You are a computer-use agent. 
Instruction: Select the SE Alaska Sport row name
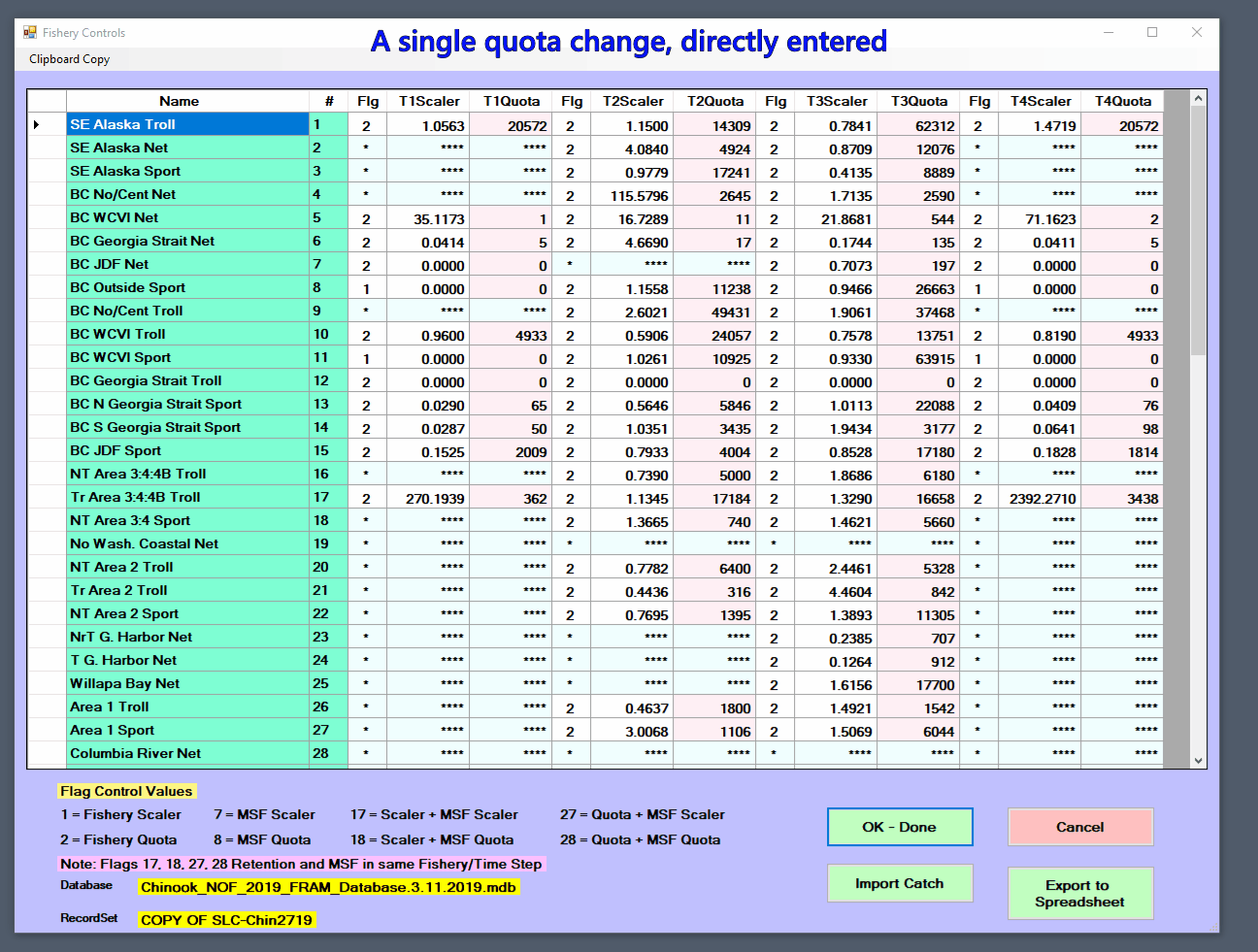(187, 171)
